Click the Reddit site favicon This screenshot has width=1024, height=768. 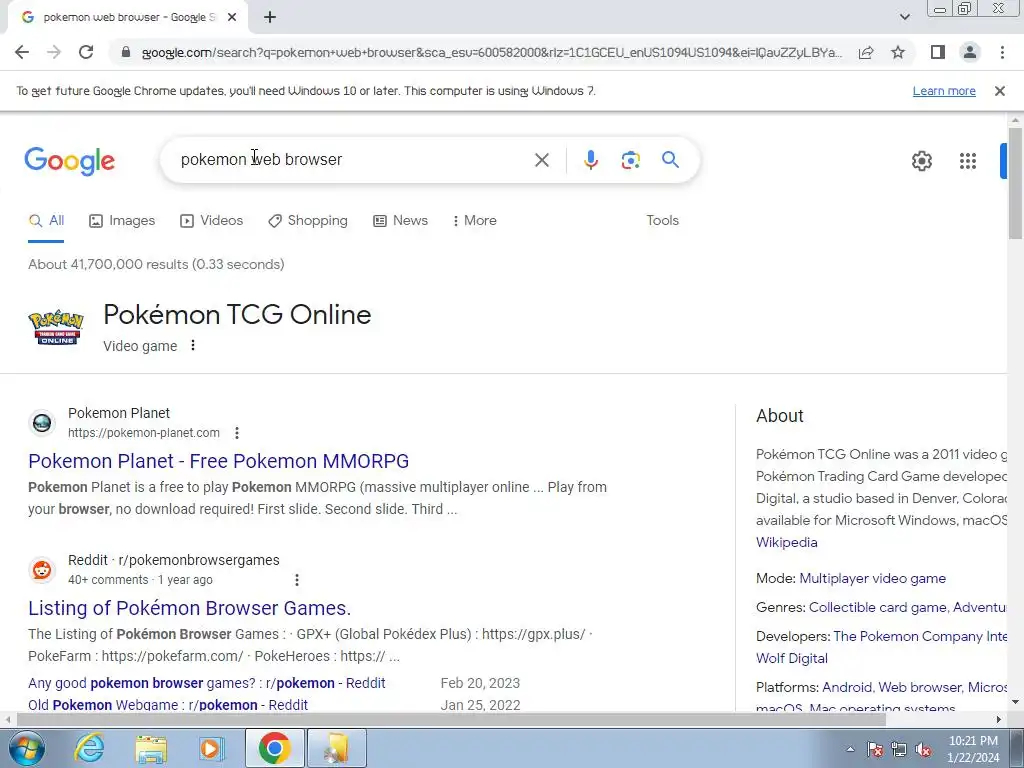42,570
